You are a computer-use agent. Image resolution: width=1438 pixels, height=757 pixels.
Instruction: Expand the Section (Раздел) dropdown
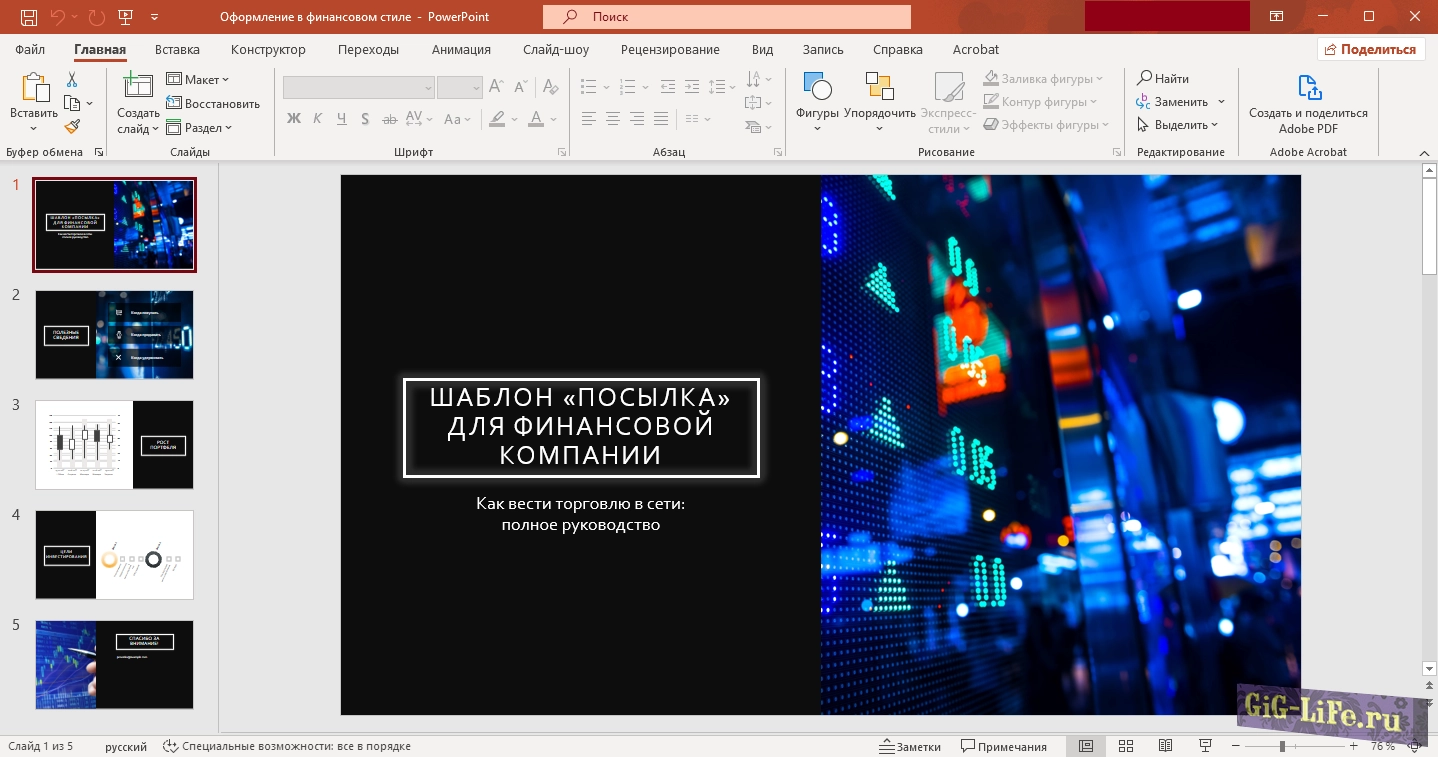200,128
